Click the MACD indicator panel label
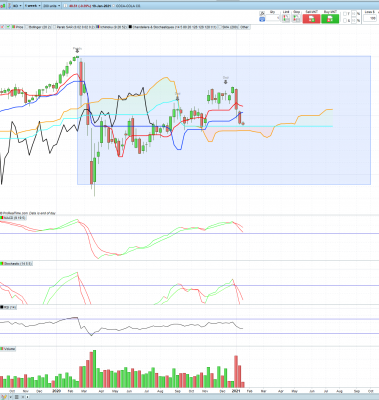Screen dimensions: 379x400 pyautogui.click(x=13, y=218)
